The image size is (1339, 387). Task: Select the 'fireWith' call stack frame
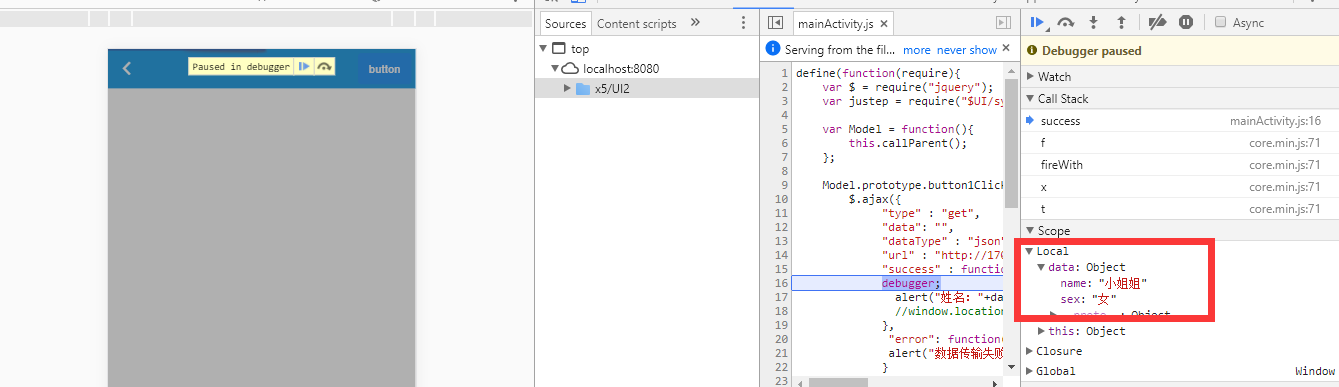[x=1180, y=165]
